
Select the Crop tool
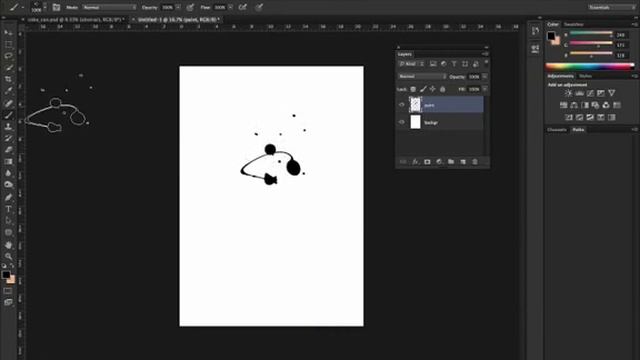[8, 79]
